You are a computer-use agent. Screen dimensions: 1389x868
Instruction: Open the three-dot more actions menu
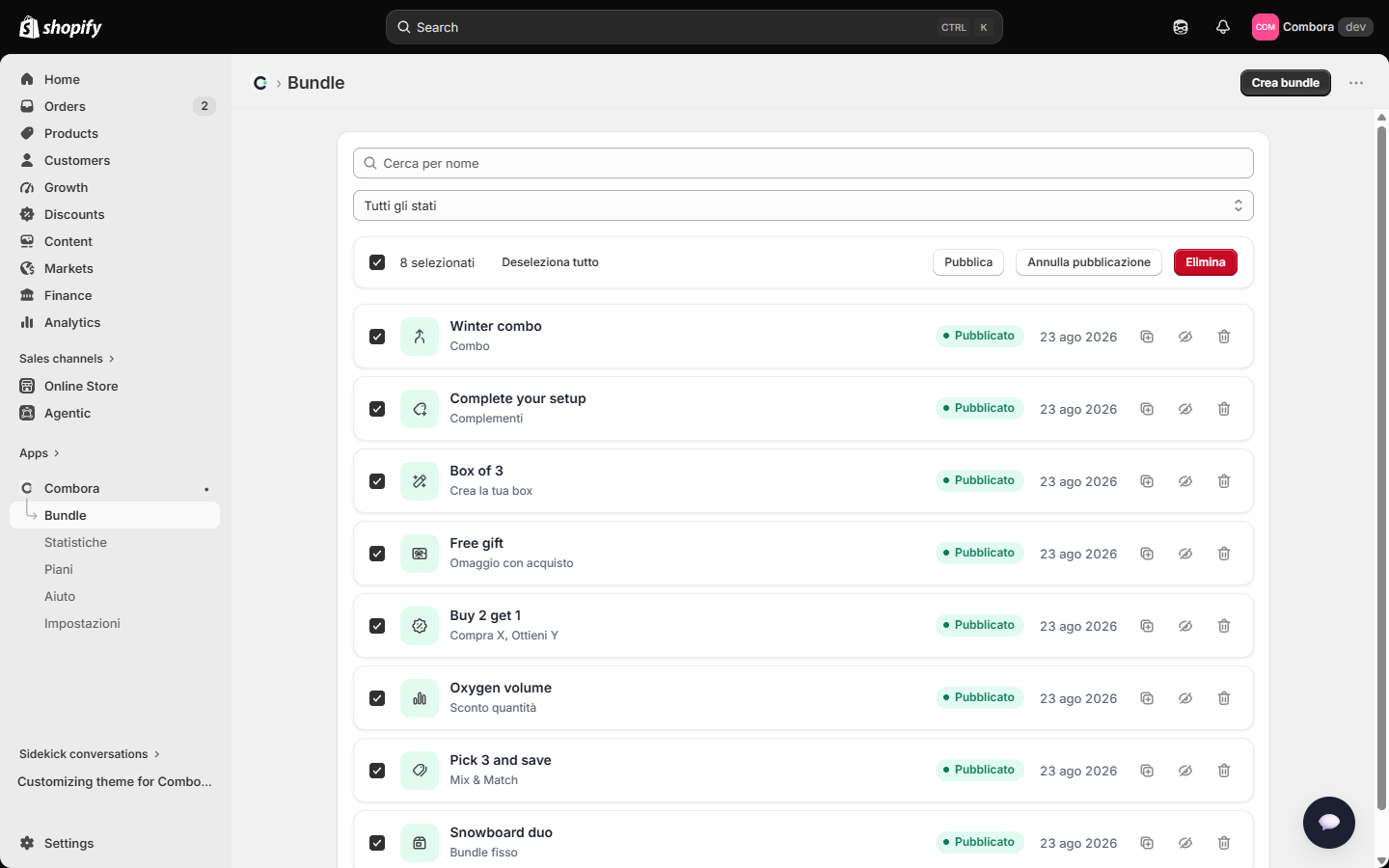coord(1356,83)
